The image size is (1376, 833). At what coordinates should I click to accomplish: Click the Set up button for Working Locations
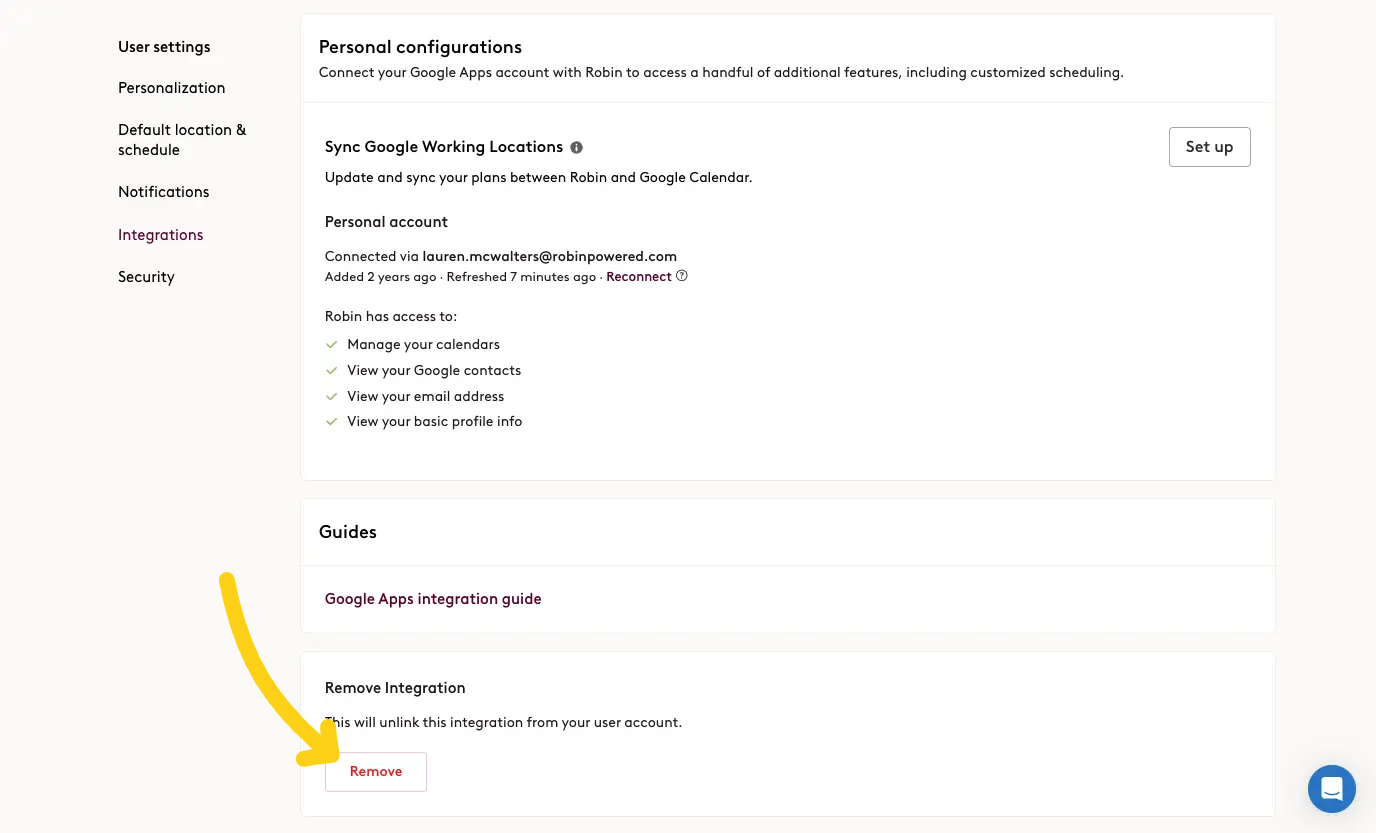tap(1209, 147)
